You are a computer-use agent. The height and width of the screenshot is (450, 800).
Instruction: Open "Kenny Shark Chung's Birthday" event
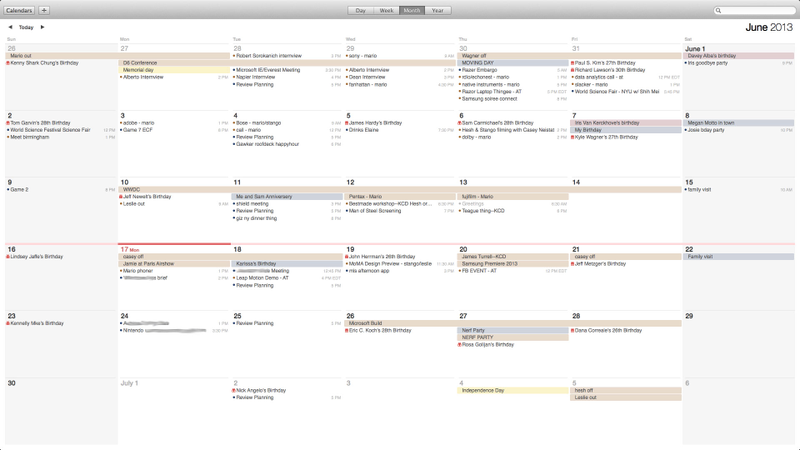[44, 63]
